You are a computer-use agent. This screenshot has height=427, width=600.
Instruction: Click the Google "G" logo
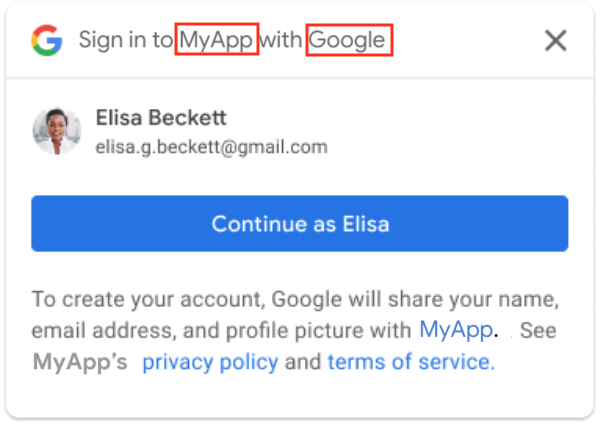coord(46,41)
